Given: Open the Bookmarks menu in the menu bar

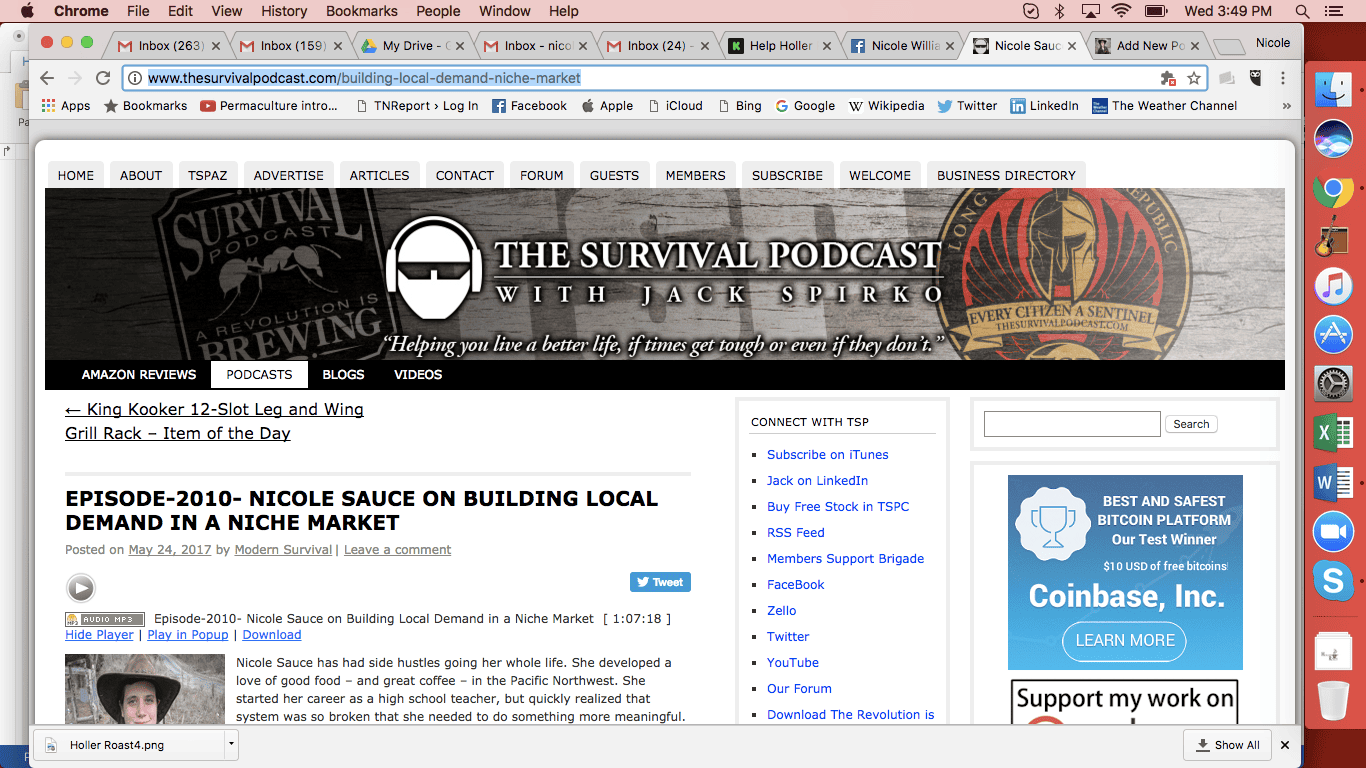Looking at the screenshot, I should point(361,11).
